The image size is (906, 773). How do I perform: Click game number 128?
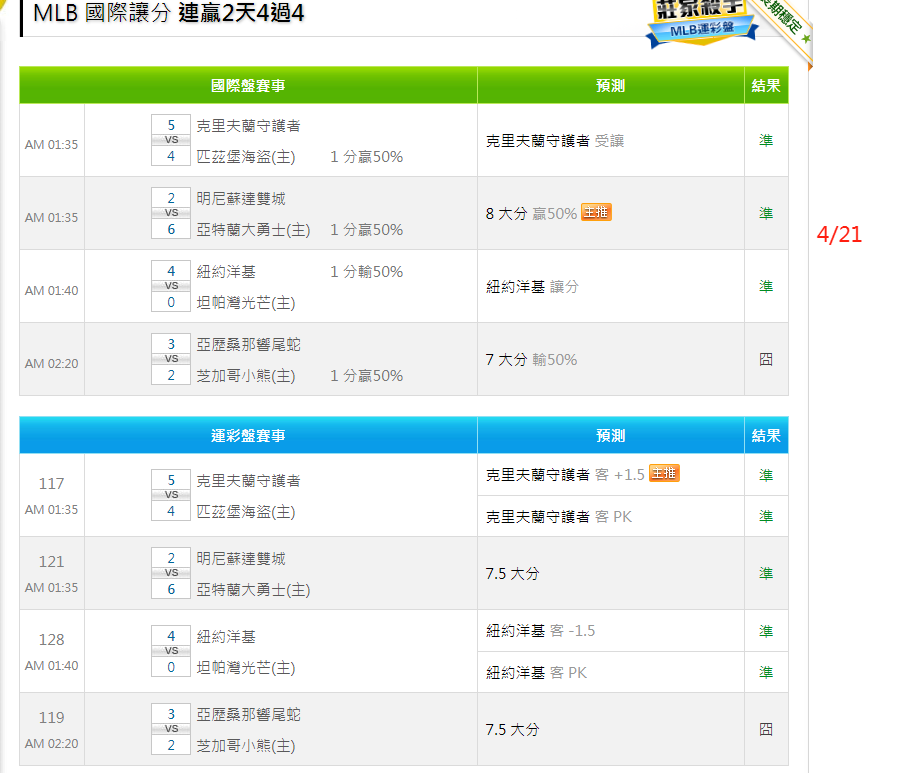pos(51,640)
